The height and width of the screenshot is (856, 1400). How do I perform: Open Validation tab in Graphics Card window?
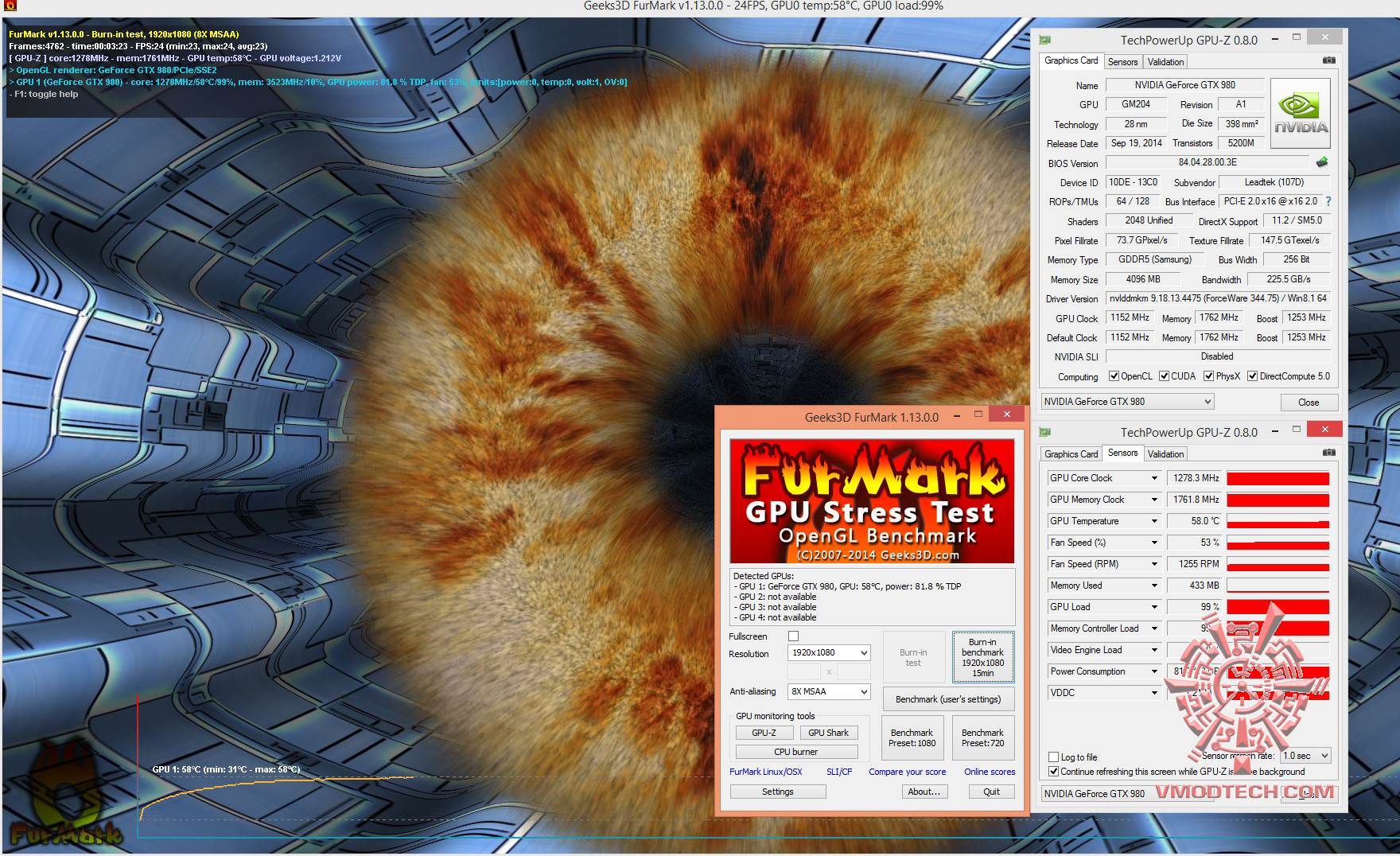click(x=1165, y=62)
